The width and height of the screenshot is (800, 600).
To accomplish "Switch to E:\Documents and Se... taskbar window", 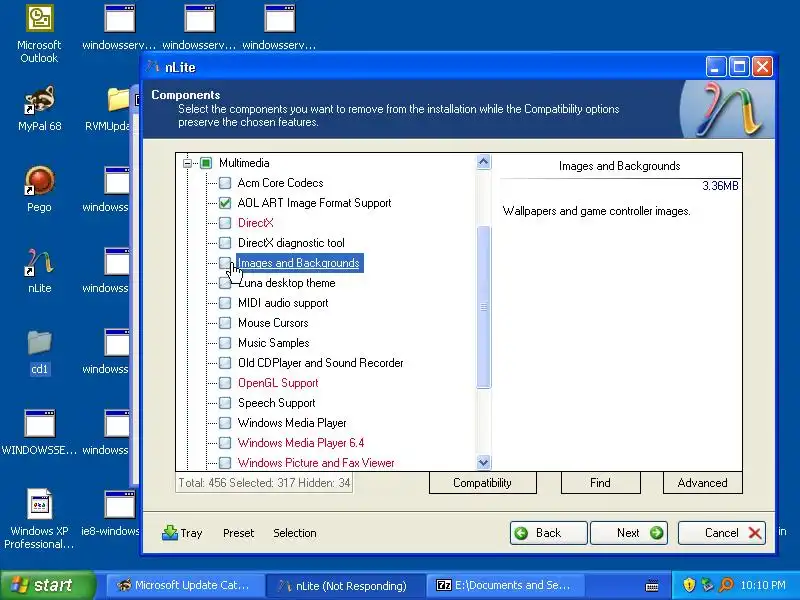I will pos(505,585).
